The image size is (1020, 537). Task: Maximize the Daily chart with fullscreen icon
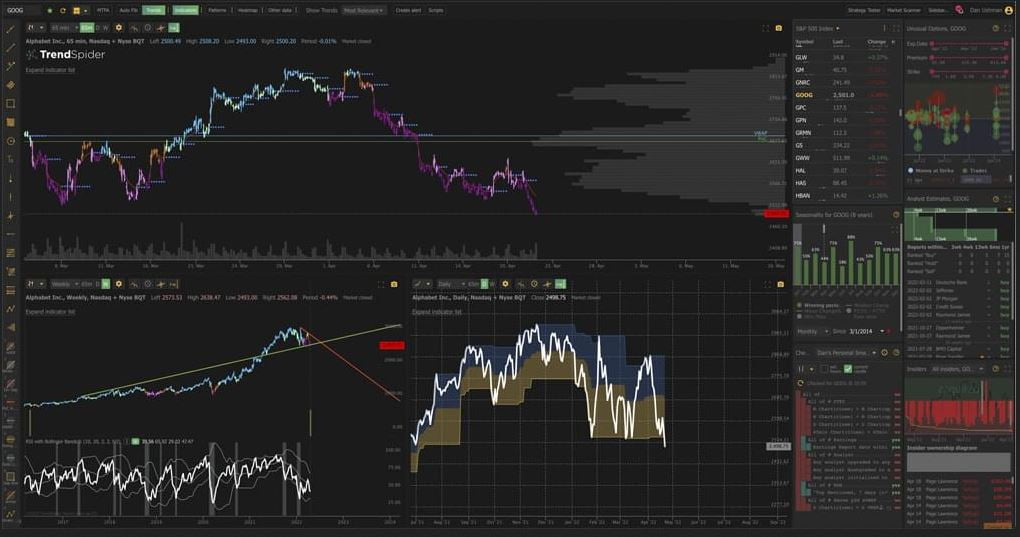768,284
